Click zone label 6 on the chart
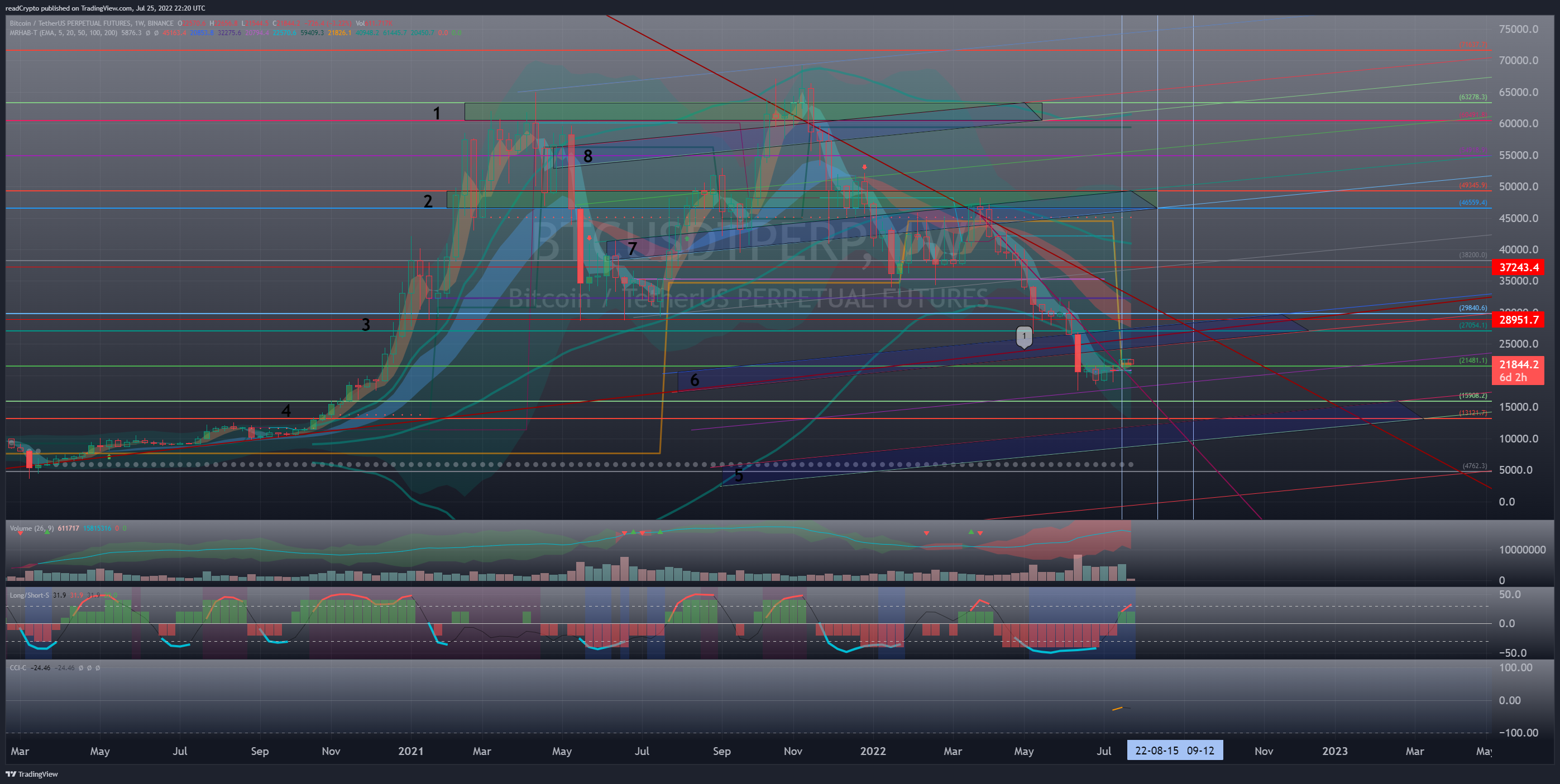1560x784 pixels. [695, 380]
